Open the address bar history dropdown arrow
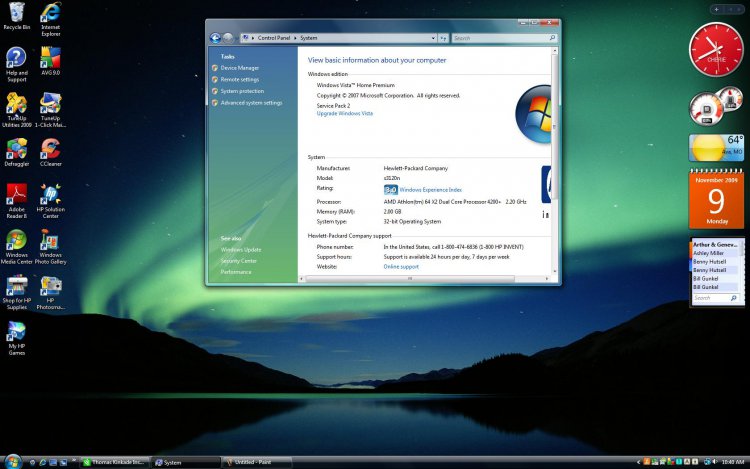Viewport: 750px width, 469px height. (x=433, y=38)
